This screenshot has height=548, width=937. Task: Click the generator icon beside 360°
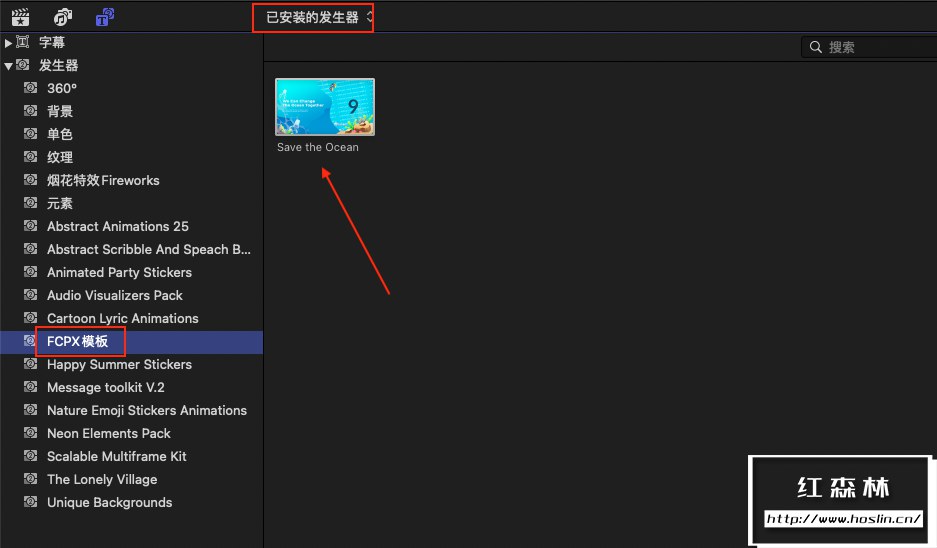click(30, 88)
